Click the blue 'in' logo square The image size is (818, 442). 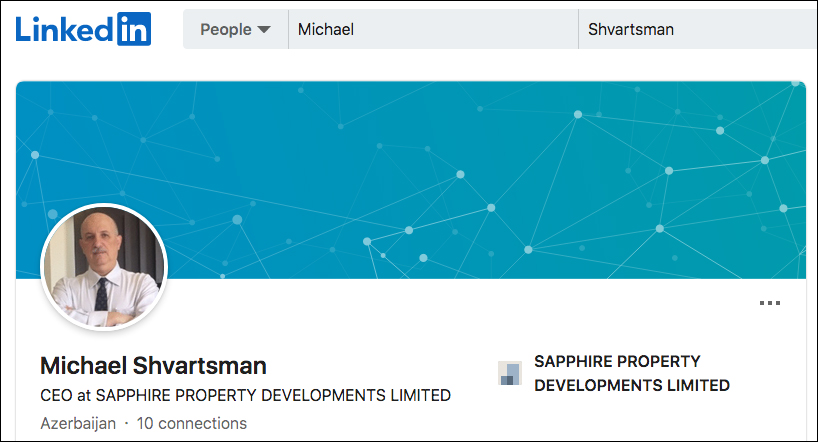pyautogui.click(x=134, y=29)
